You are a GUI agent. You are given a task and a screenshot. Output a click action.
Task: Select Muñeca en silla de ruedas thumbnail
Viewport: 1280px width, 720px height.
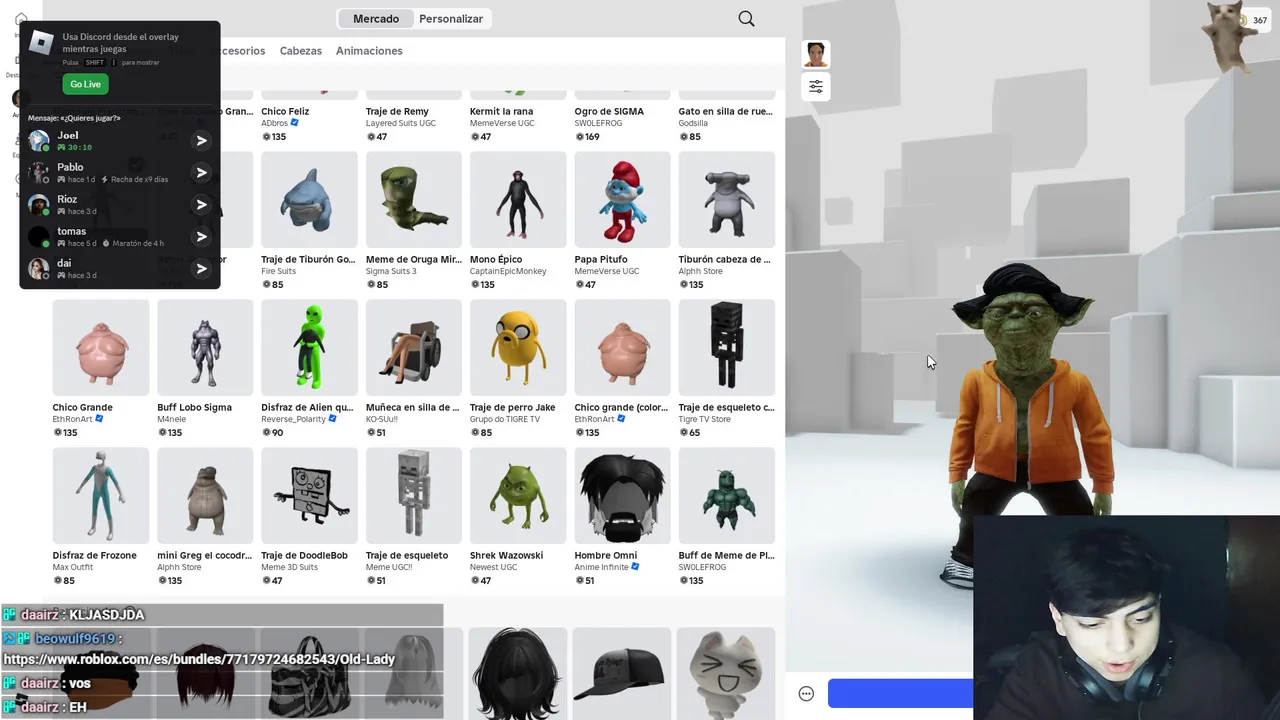pyautogui.click(x=414, y=348)
